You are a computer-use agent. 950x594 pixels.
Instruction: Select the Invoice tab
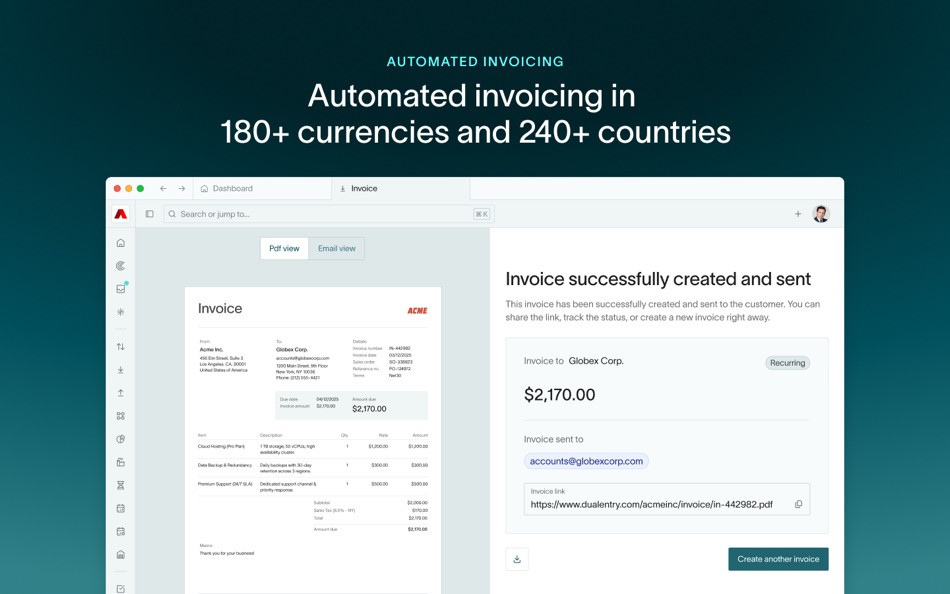tap(400, 189)
